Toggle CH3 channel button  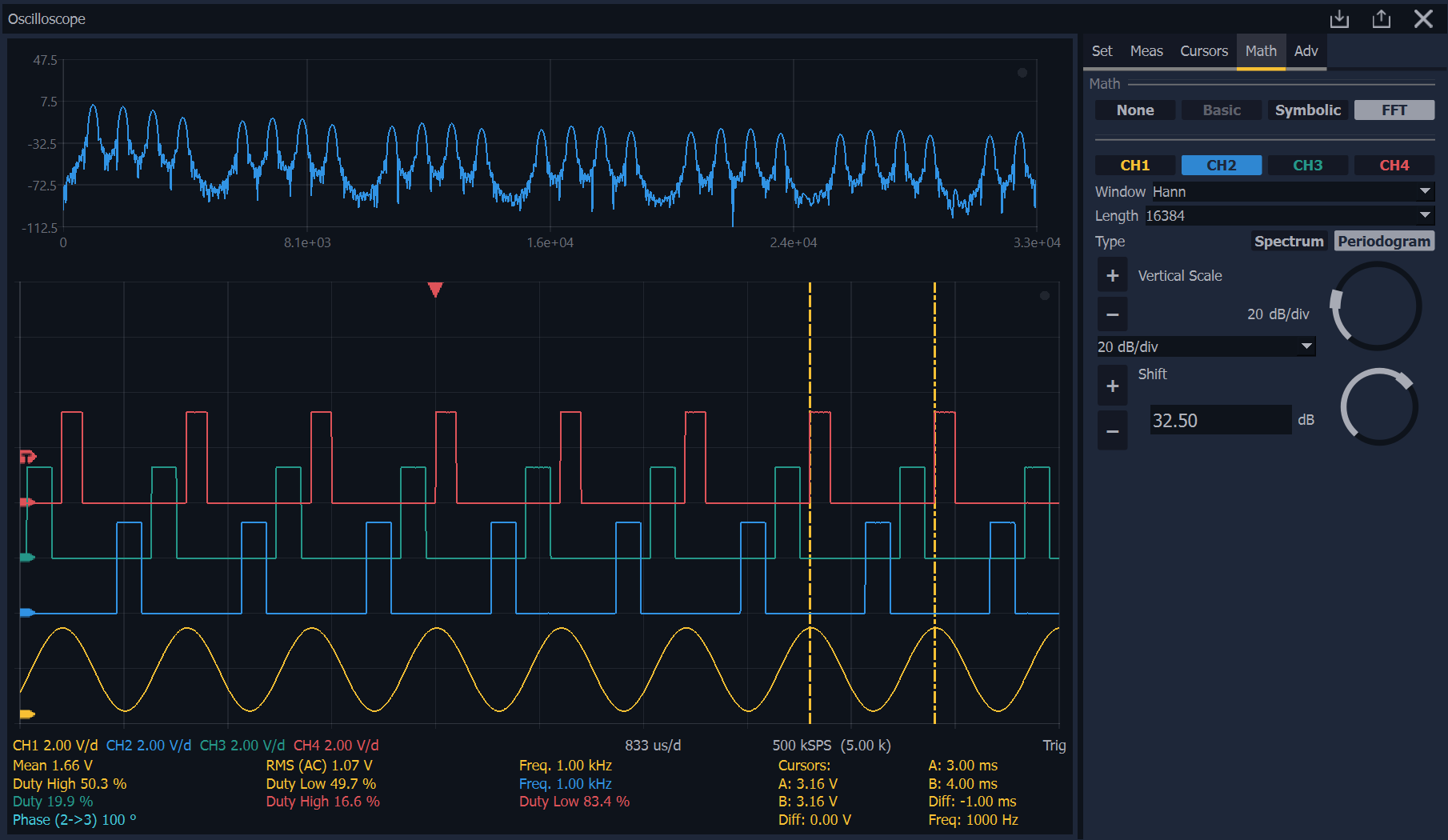[1307, 166]
